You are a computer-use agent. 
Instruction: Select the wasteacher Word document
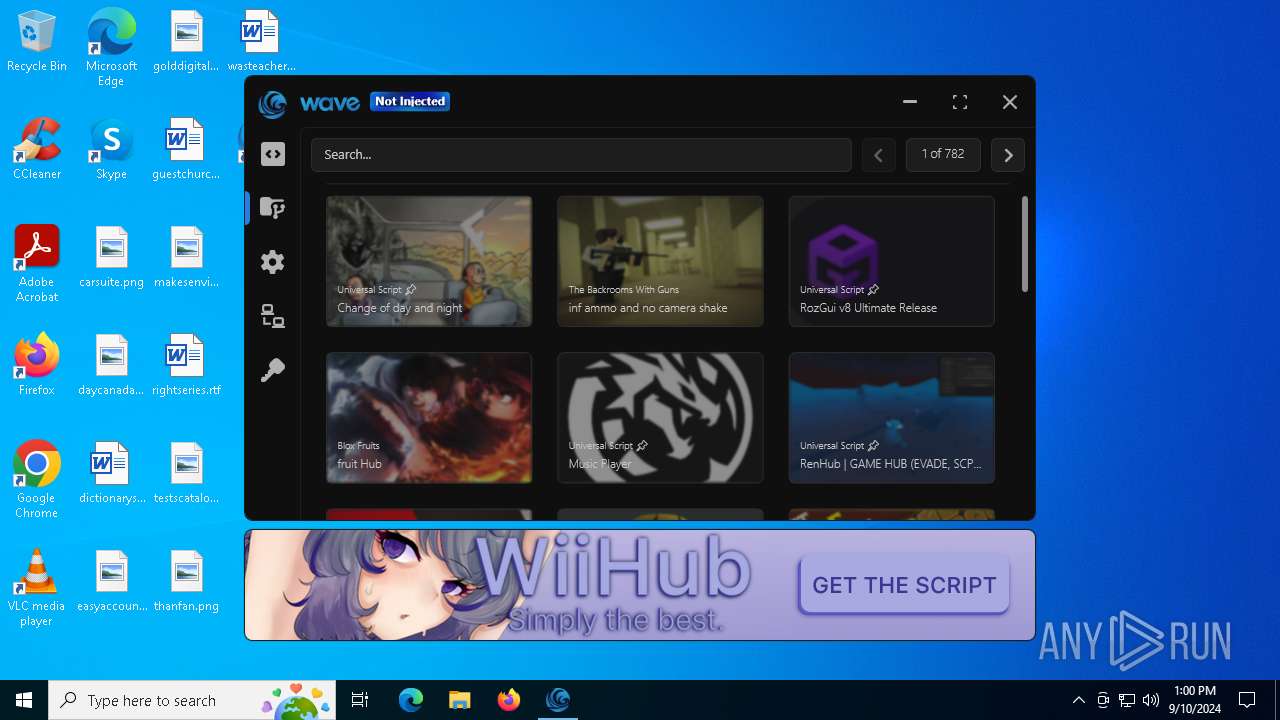click(x=261, y=41)
